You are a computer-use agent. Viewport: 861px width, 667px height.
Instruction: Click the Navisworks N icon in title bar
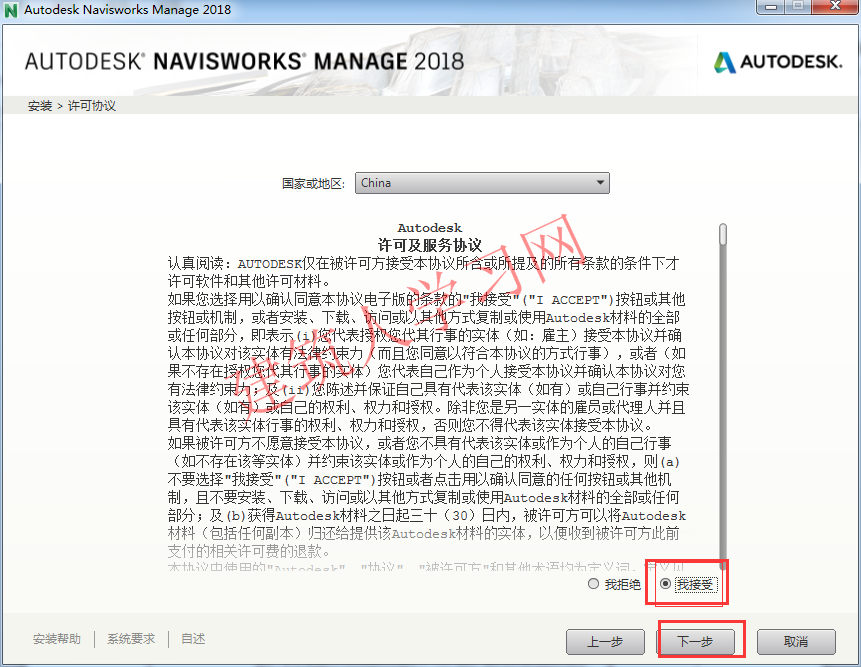point(11,10)
